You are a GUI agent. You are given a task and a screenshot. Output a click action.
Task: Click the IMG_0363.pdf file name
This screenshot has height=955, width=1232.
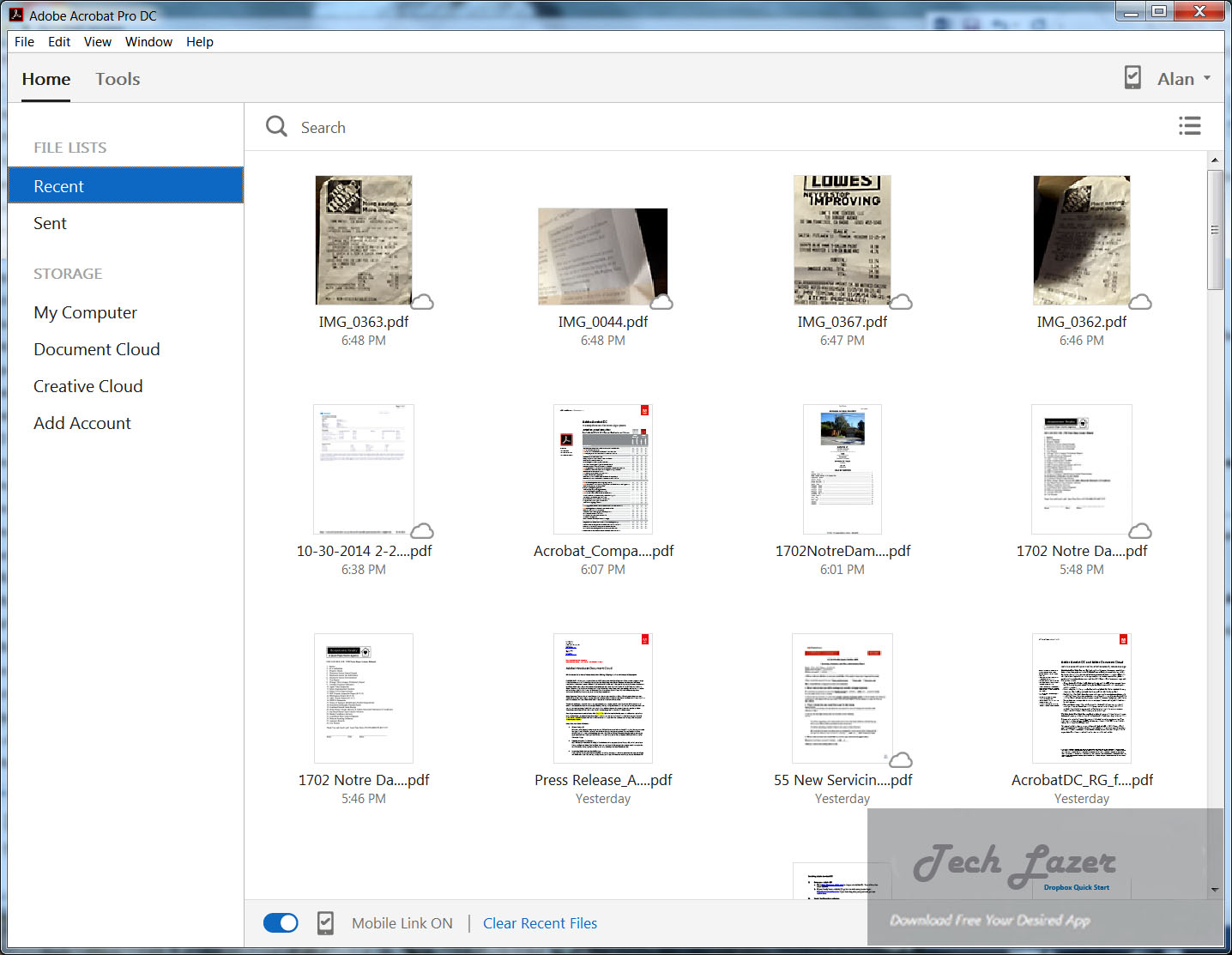pyautogui.click(x=364, y=322)
